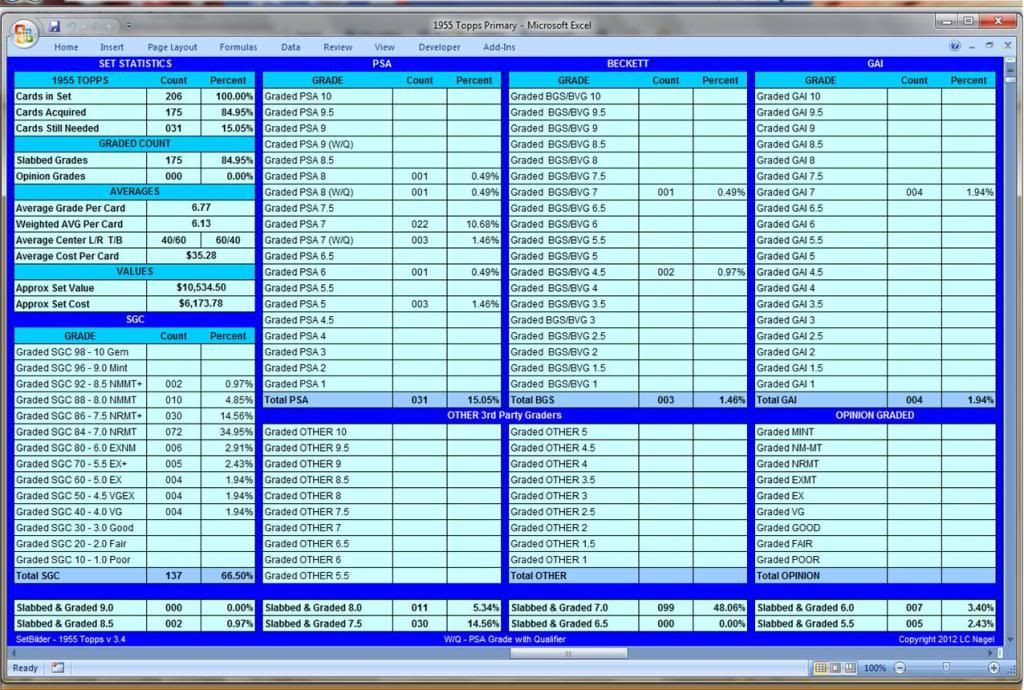Open the Formulas ribbon tab
The image size is (1024, 690).
(x=238, y=47)
